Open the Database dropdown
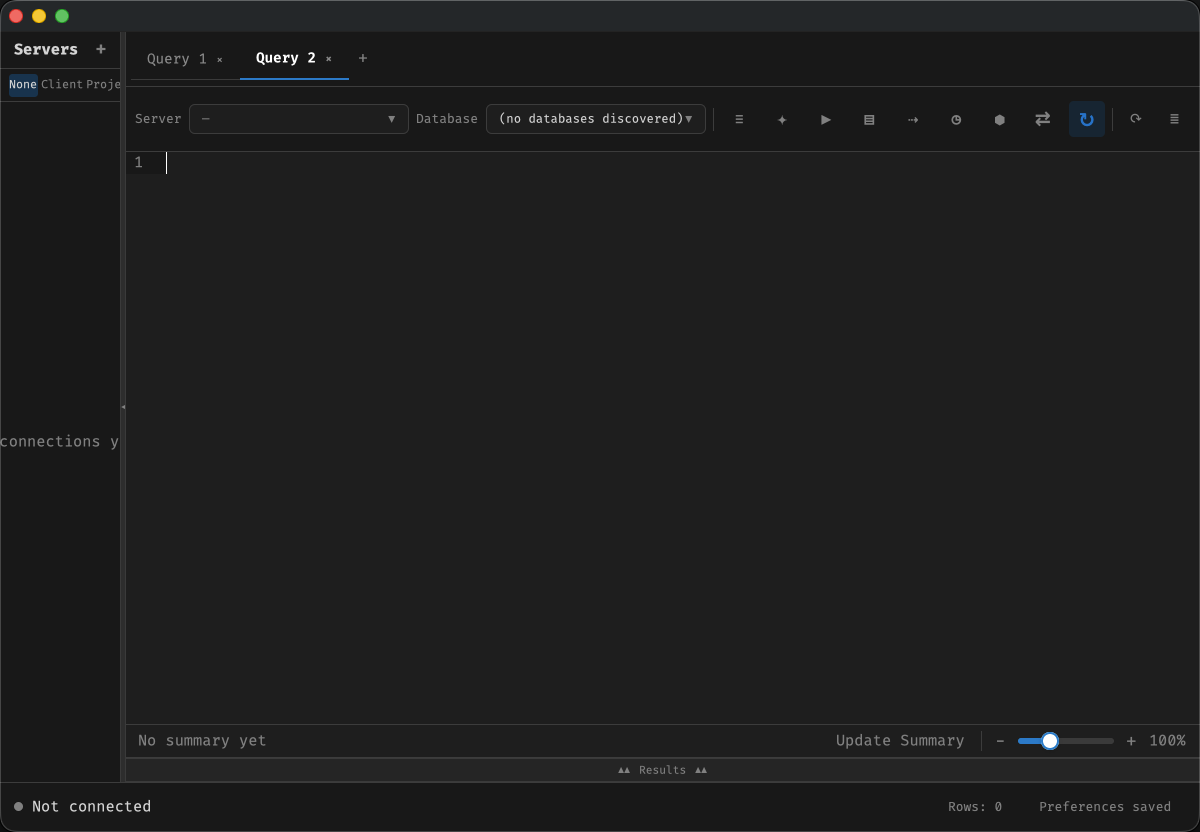Viewport: 1200px width, 832px height. pyautogui.click(x=596, y=119)
